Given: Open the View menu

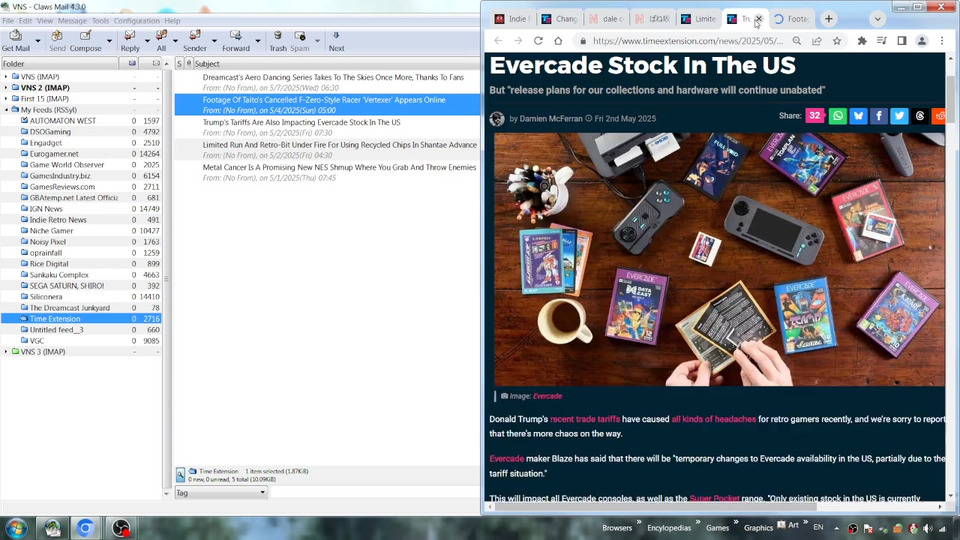Looking at the screenshot, I should click(45, 21).
